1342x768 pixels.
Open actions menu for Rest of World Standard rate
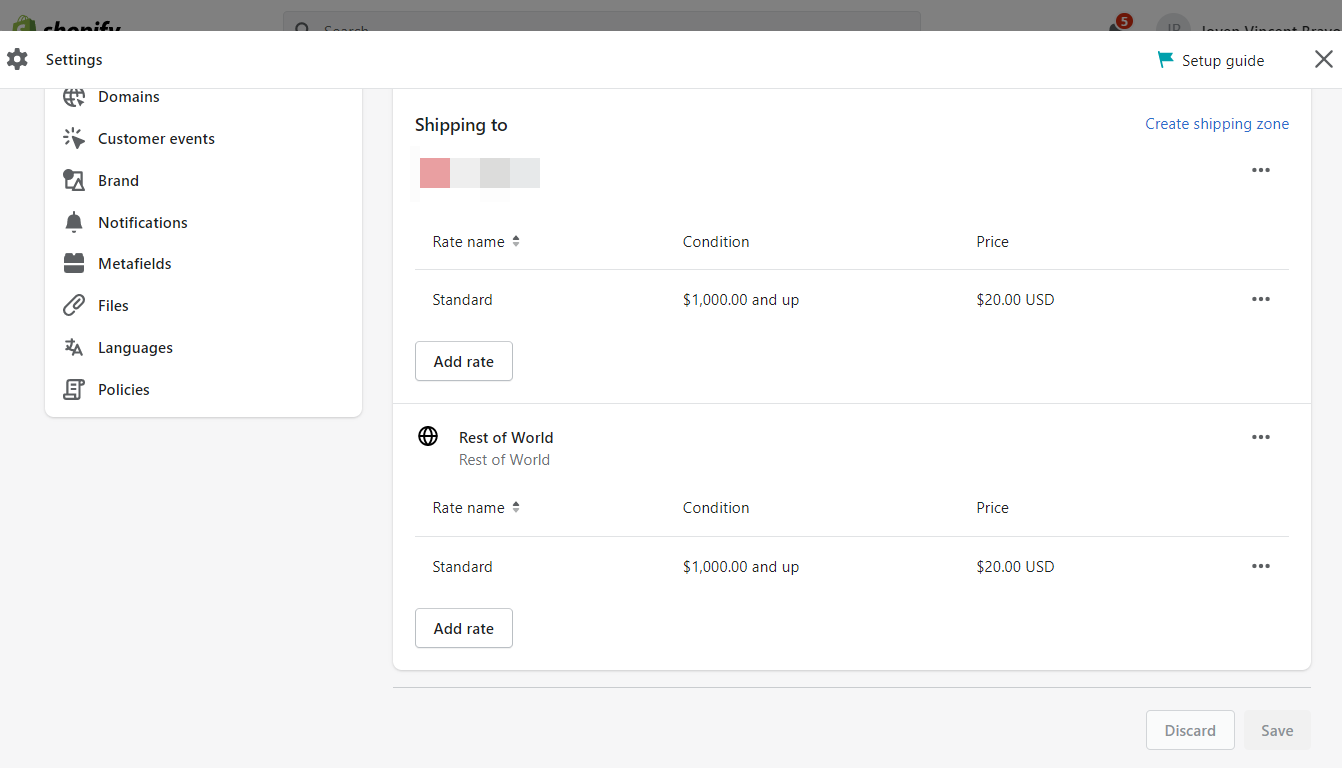1260,566
